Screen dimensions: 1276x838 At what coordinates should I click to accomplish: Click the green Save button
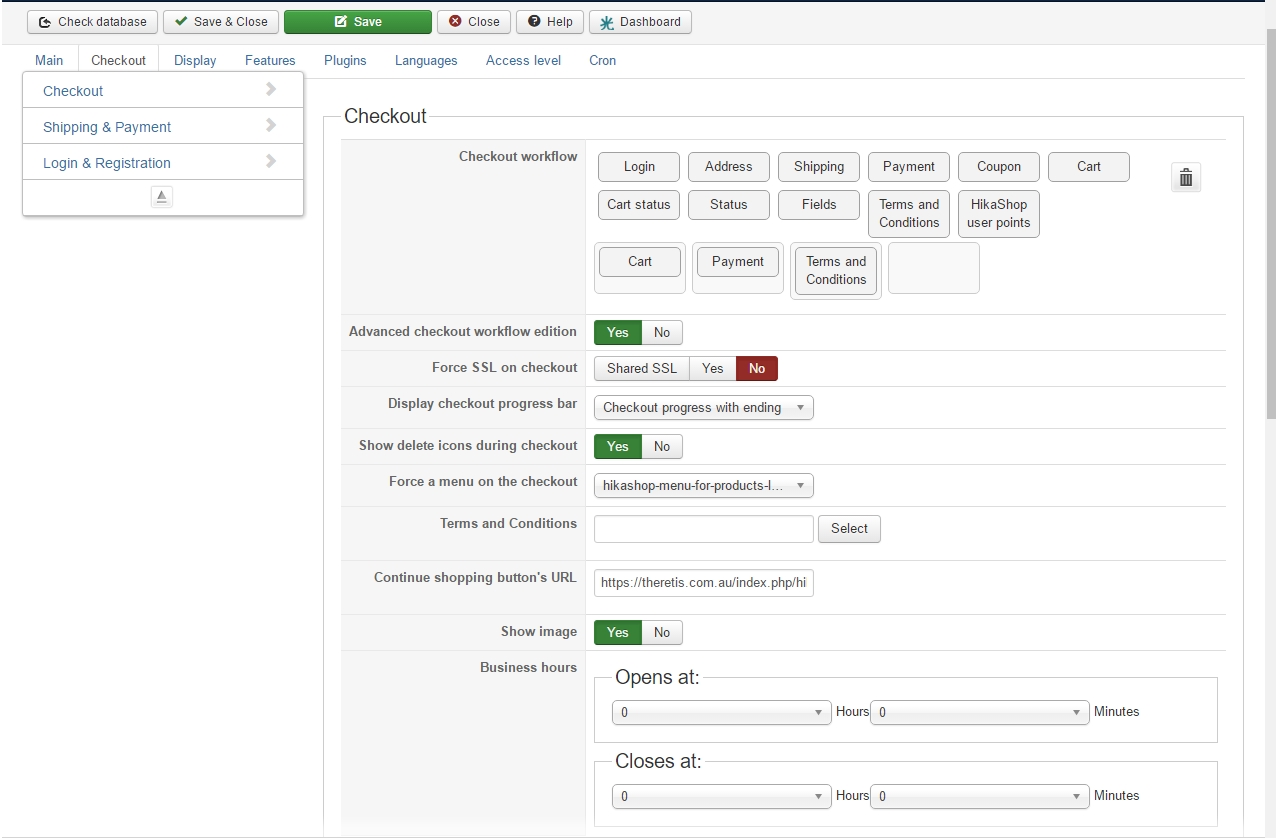357,22
